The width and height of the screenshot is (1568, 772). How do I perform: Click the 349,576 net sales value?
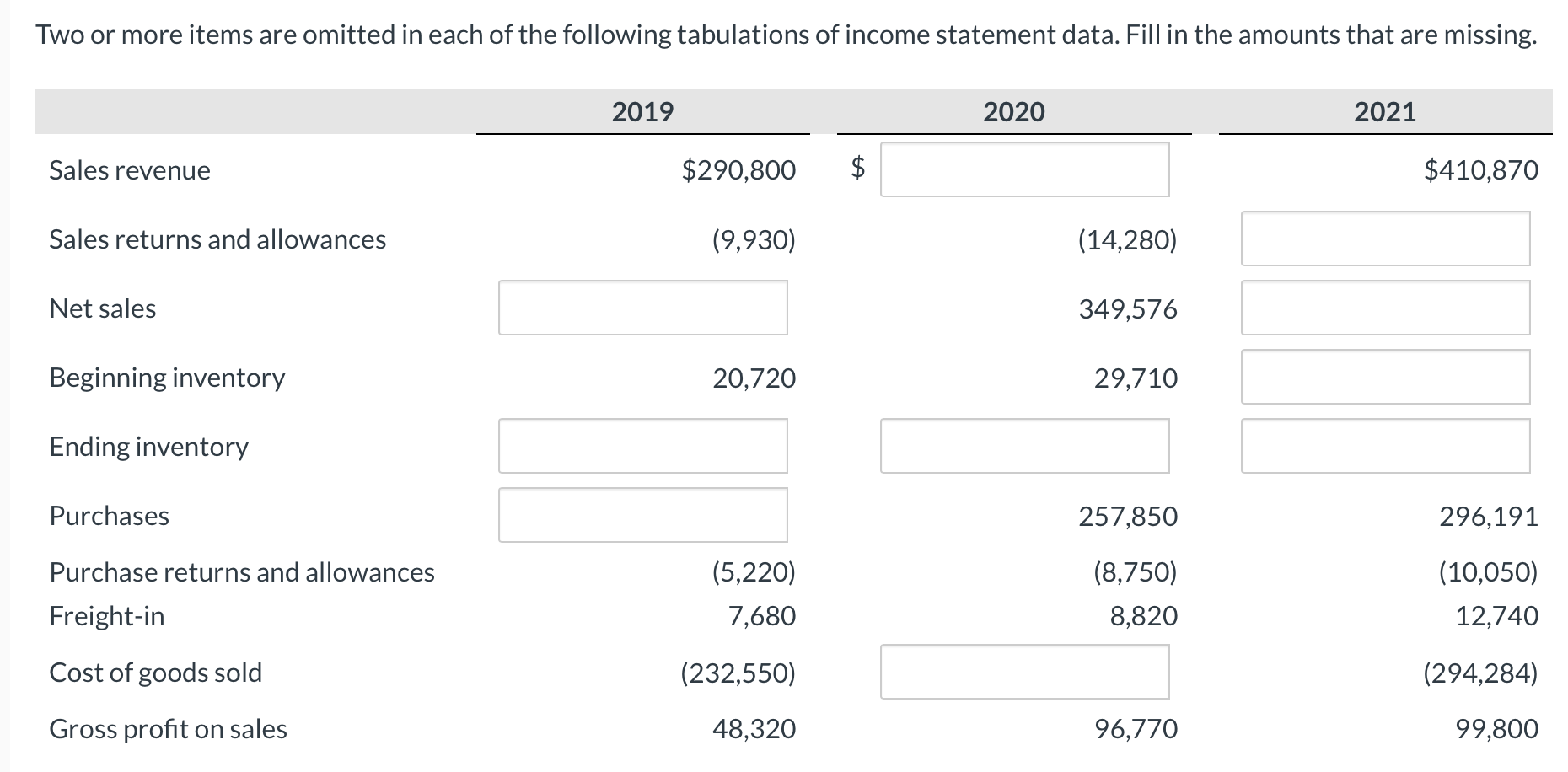[x=1128, y=309]
